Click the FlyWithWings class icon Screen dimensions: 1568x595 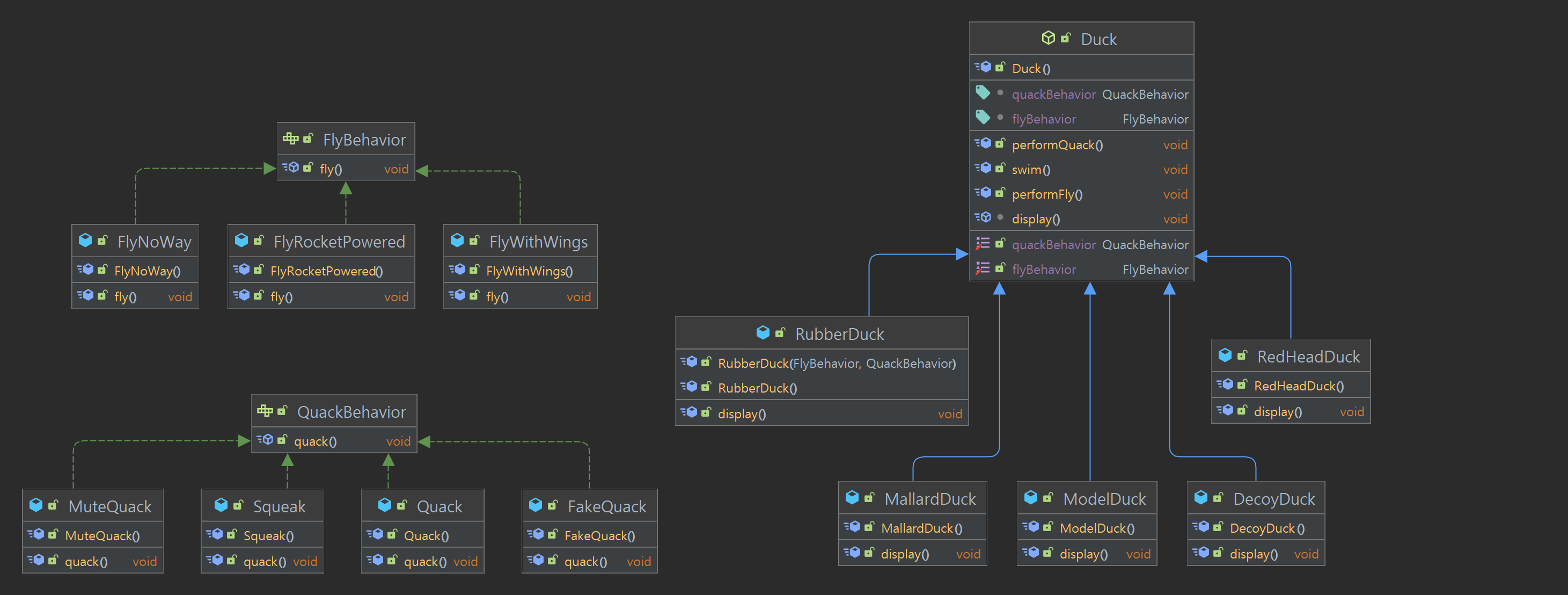457,241
